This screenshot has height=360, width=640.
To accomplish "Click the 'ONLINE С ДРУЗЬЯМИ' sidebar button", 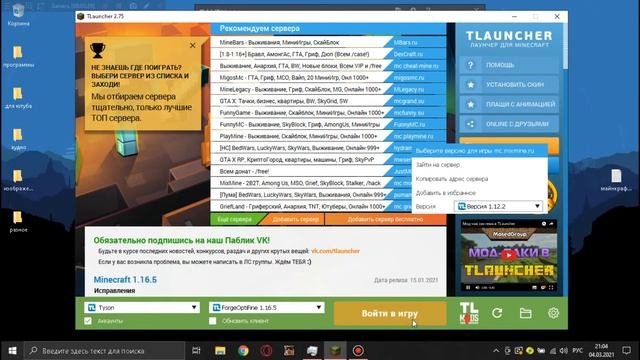I will click(509, 124).
